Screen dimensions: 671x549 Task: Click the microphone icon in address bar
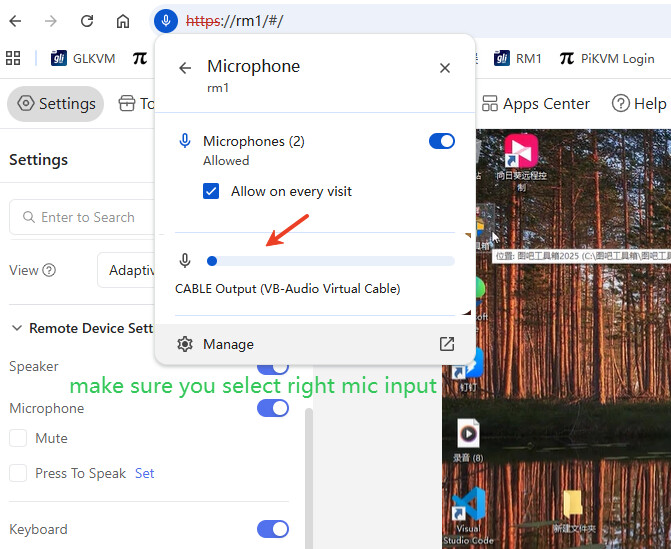167,20
